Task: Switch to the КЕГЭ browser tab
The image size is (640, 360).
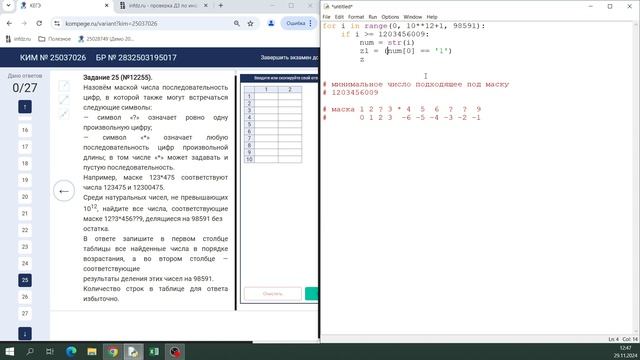Action: [64, 6]
